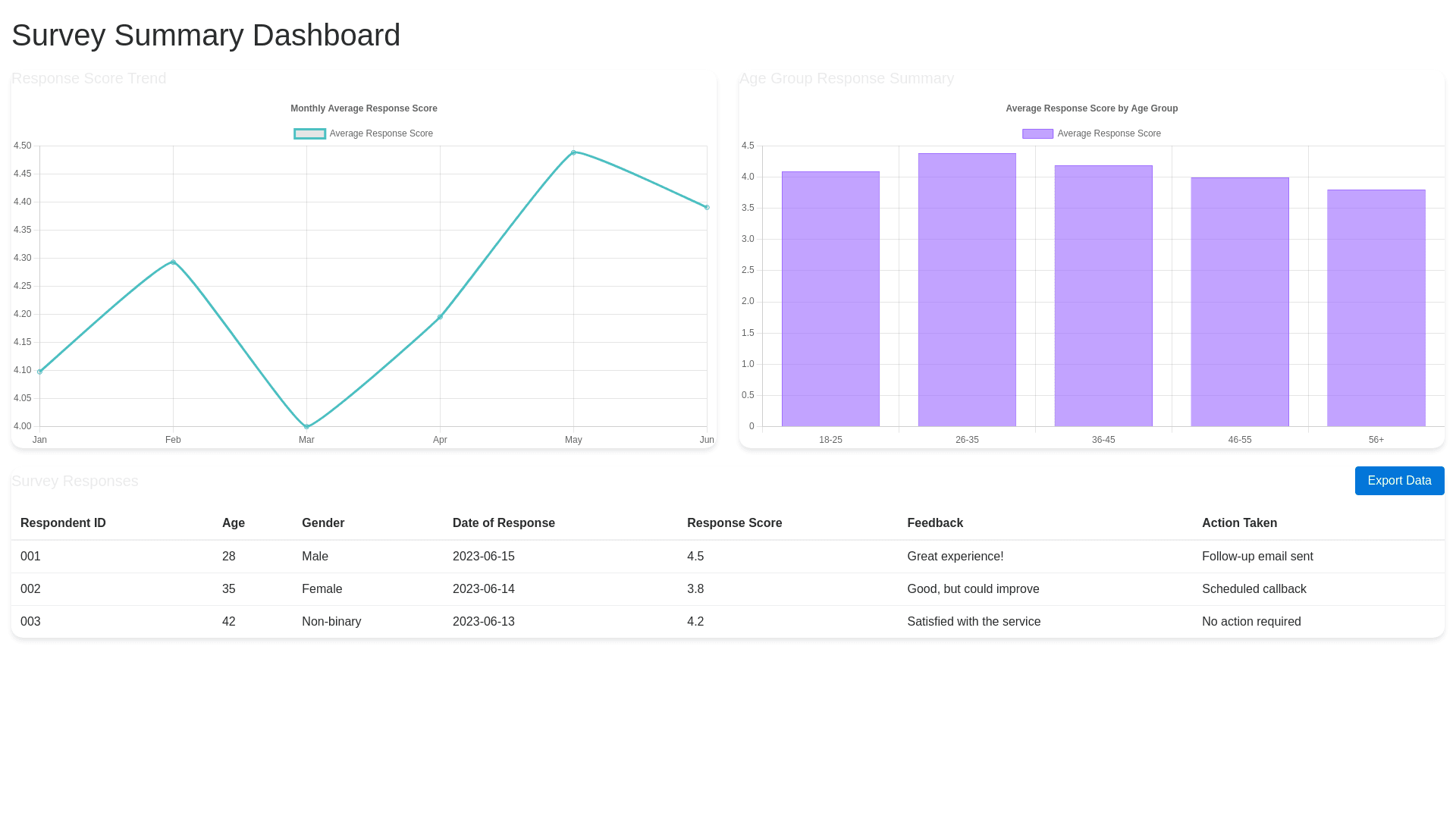Image resolution: width=1456 pixels, height=819 pixels.
Task: Click the 'No action required' cell
Action: (1251, 622)
